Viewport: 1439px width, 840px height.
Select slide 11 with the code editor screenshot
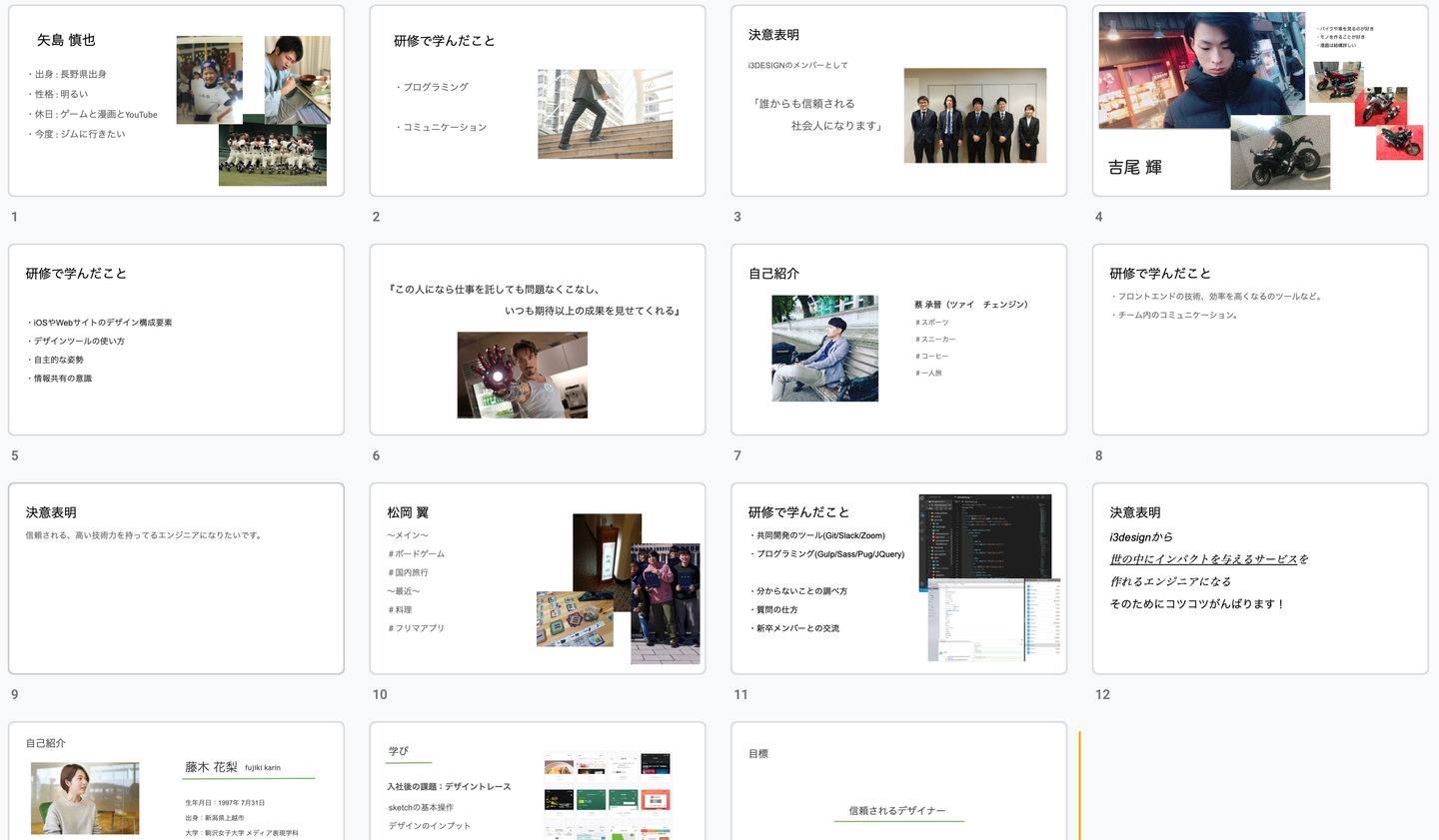[x=899, y=578]
